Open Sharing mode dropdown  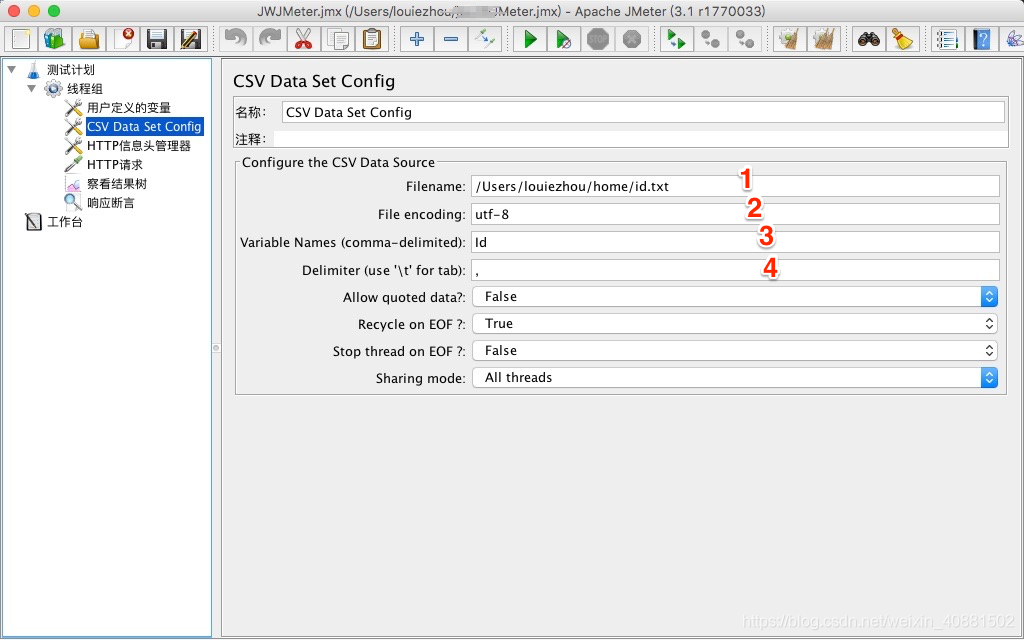point(735,377)
